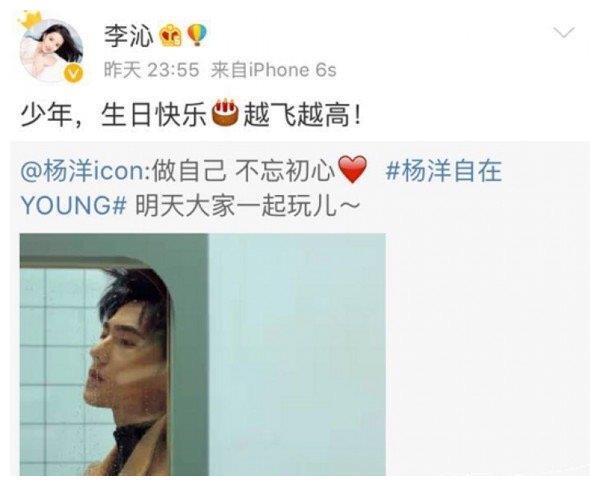Open original post via blank repost card area
Viewport: 600px width, 486px height.
(486, 344)
